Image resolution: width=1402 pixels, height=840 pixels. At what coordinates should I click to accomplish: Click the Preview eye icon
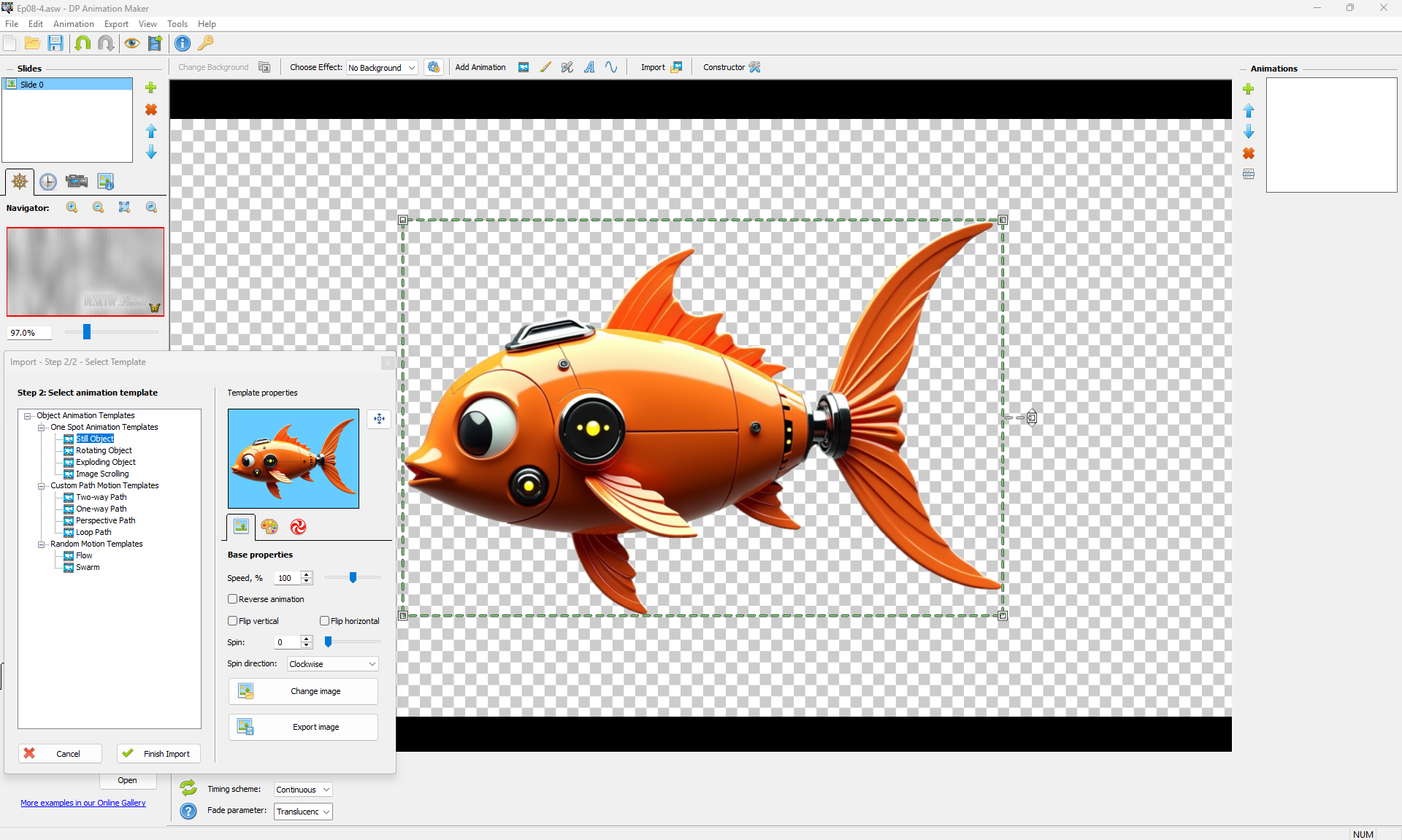click(x=131, y=43)
